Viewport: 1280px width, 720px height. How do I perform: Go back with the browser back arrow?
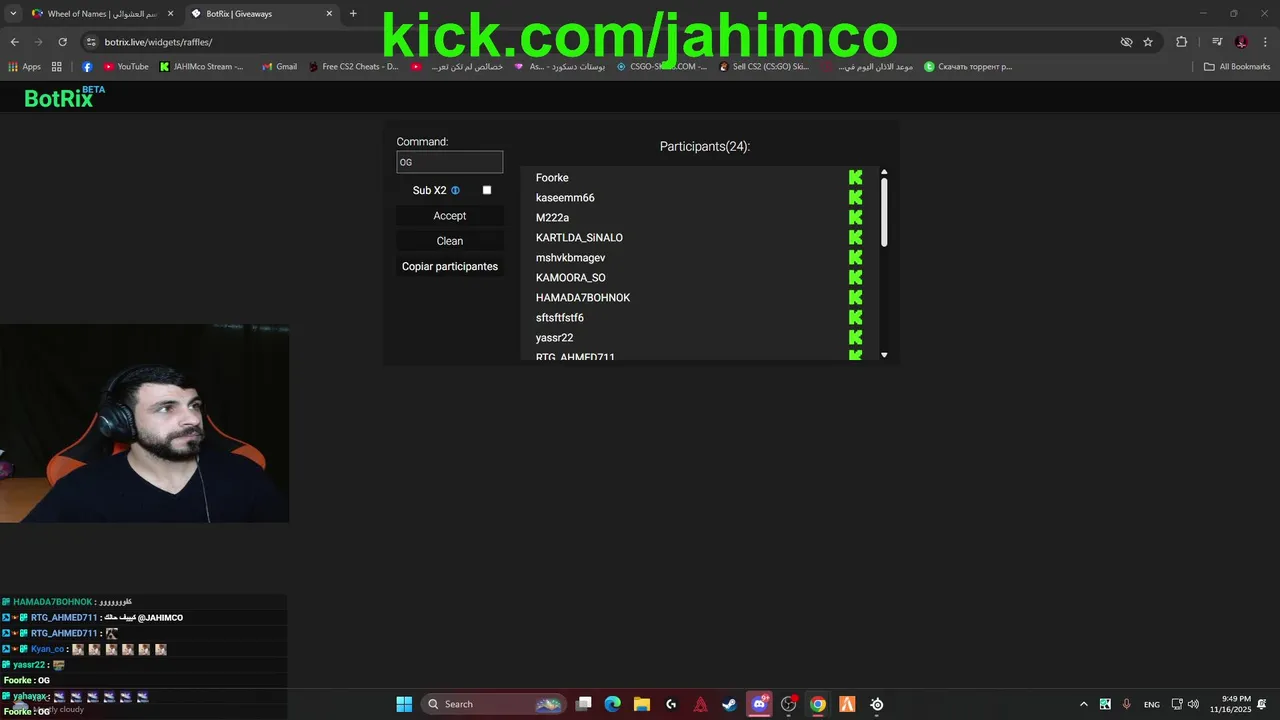tap(14, 42)
